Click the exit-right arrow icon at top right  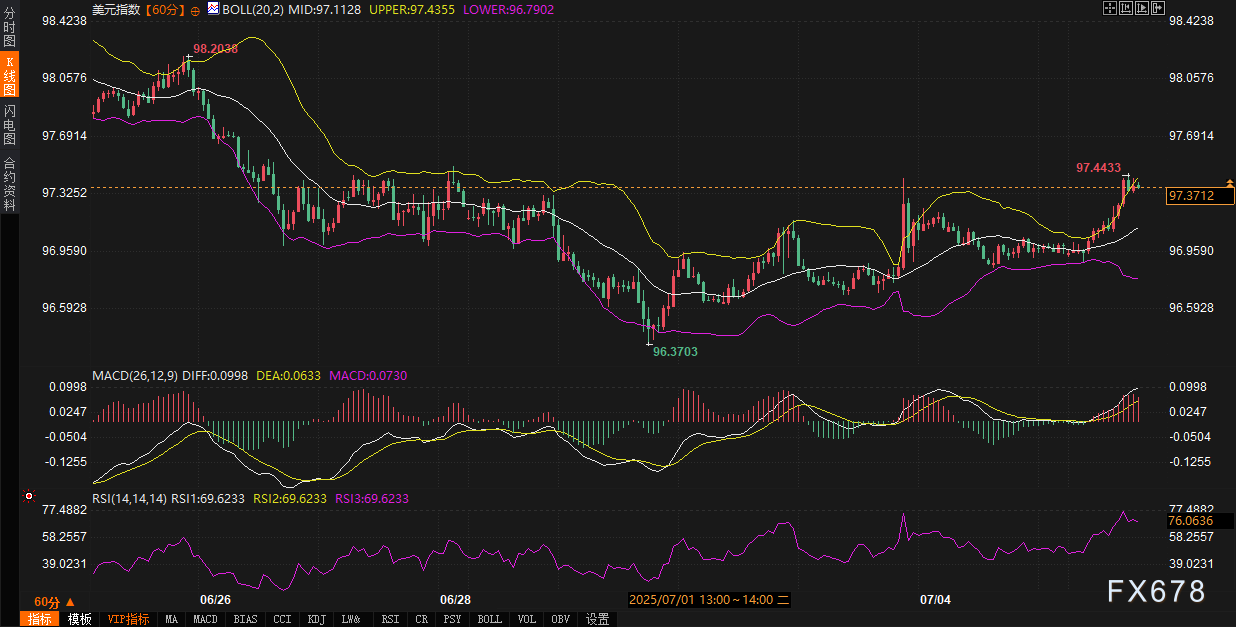[1157, 8]
